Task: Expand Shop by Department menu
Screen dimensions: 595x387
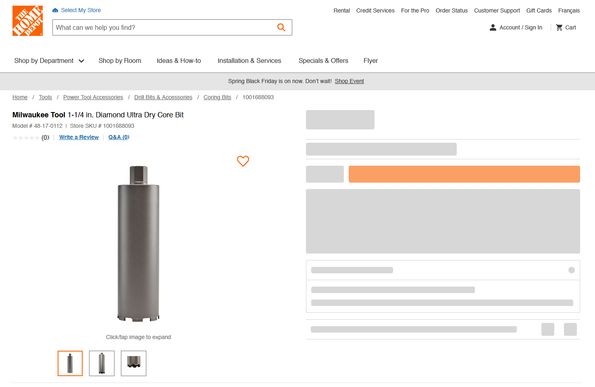Action: tap(49, 61)
